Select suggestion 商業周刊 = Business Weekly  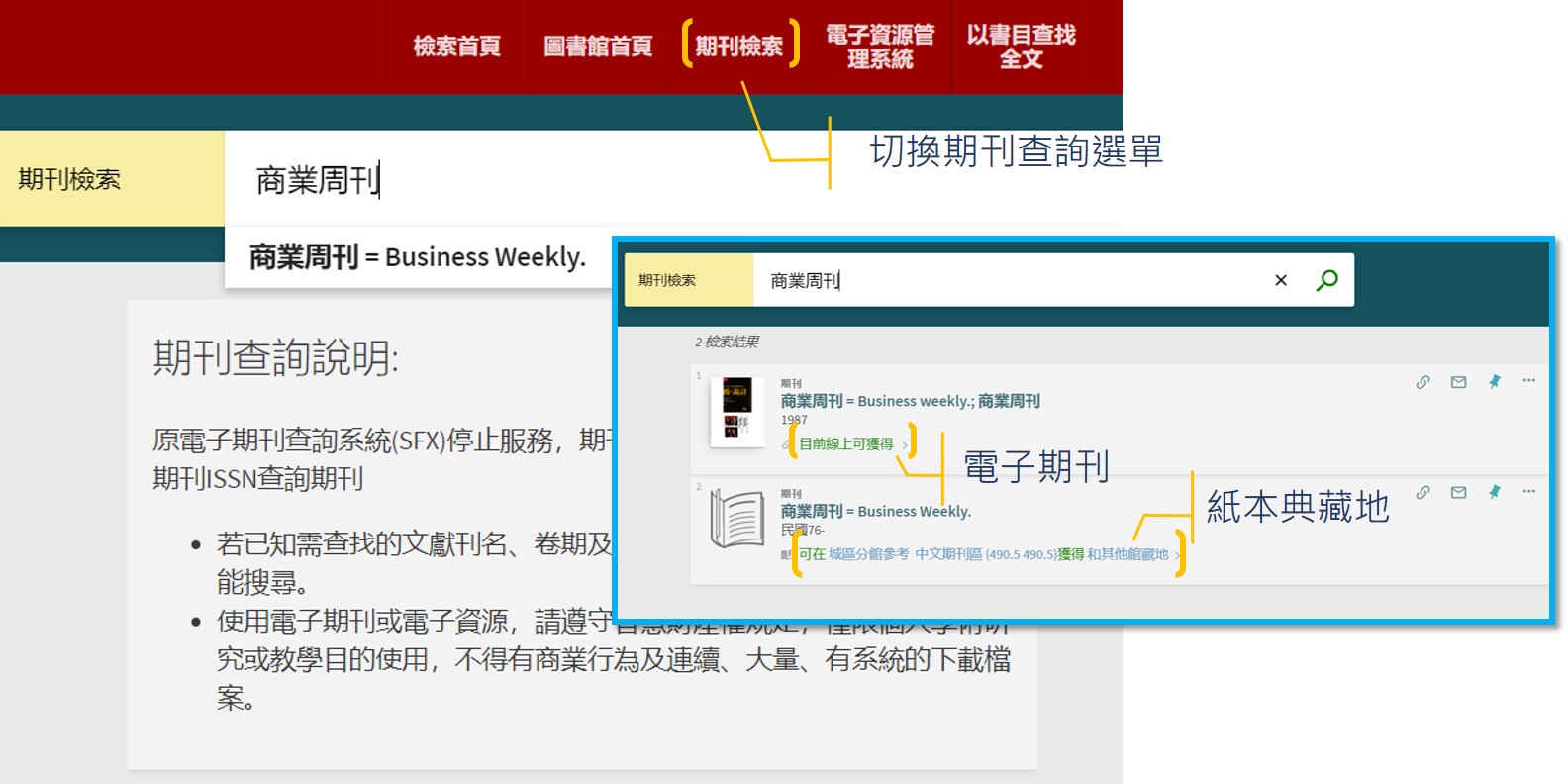click(417, 257)
